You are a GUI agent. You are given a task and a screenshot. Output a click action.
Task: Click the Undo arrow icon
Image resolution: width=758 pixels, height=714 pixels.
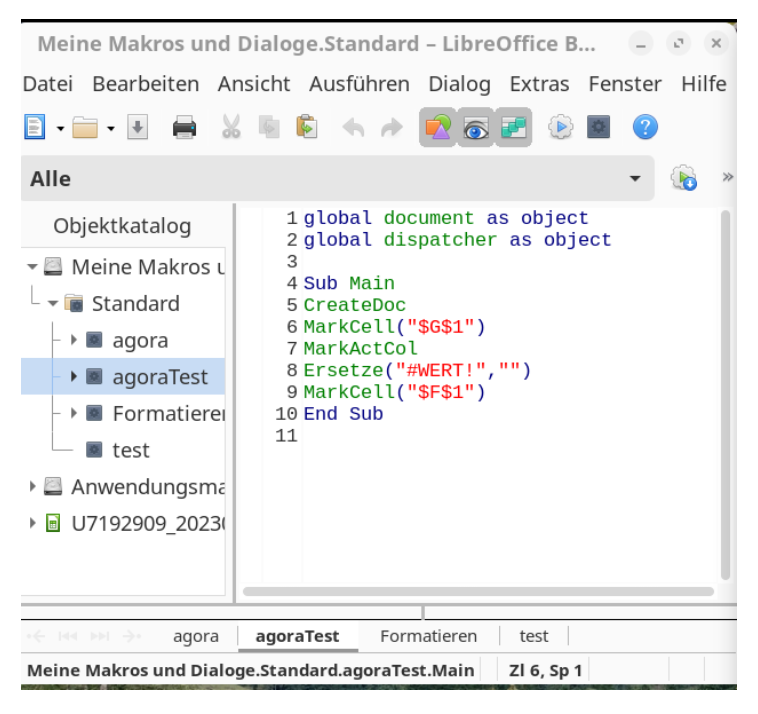pos(353,128)
